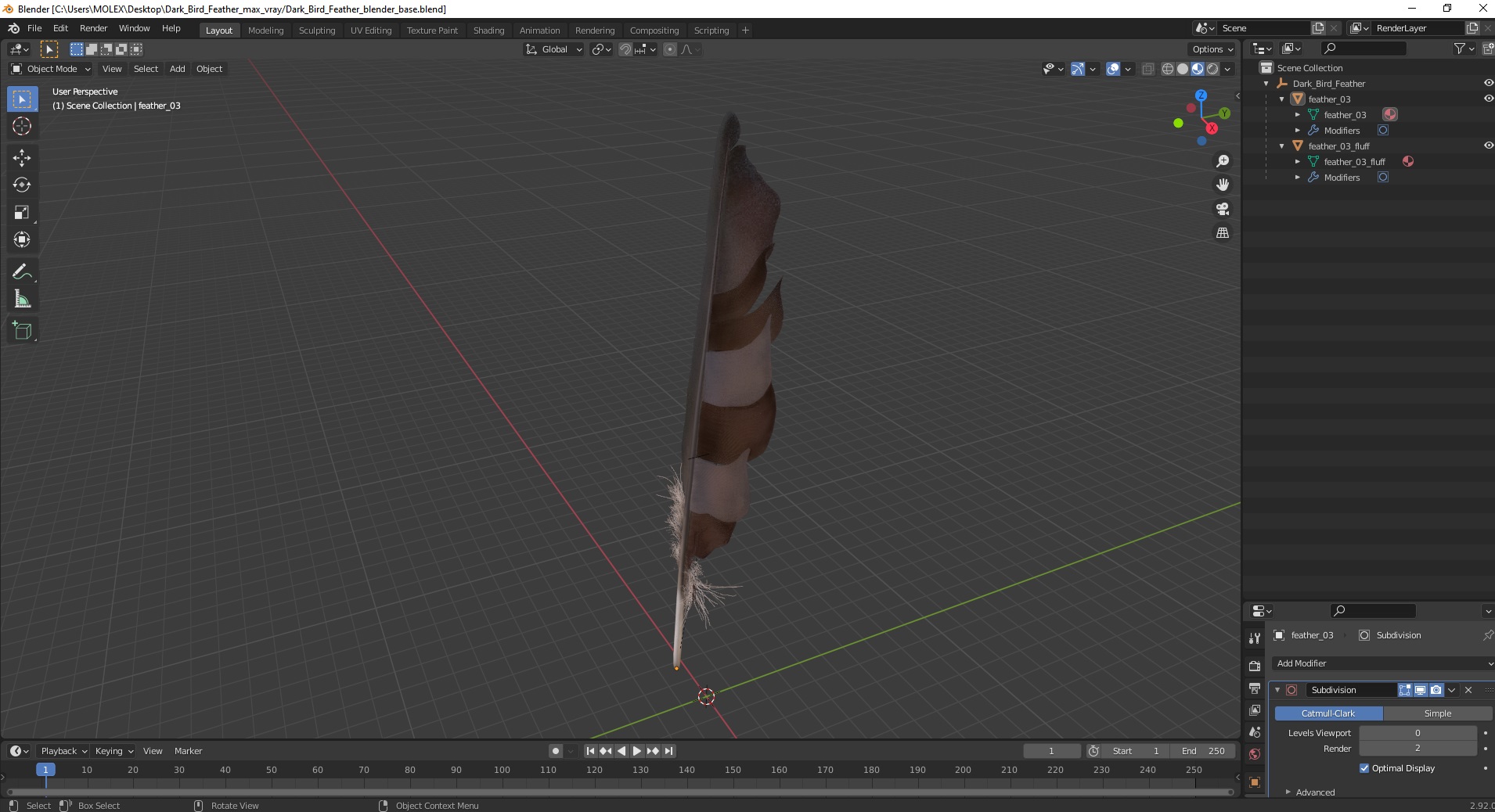
Task: Open Marker menu in timeline
Action: click(x=188, y=751)
